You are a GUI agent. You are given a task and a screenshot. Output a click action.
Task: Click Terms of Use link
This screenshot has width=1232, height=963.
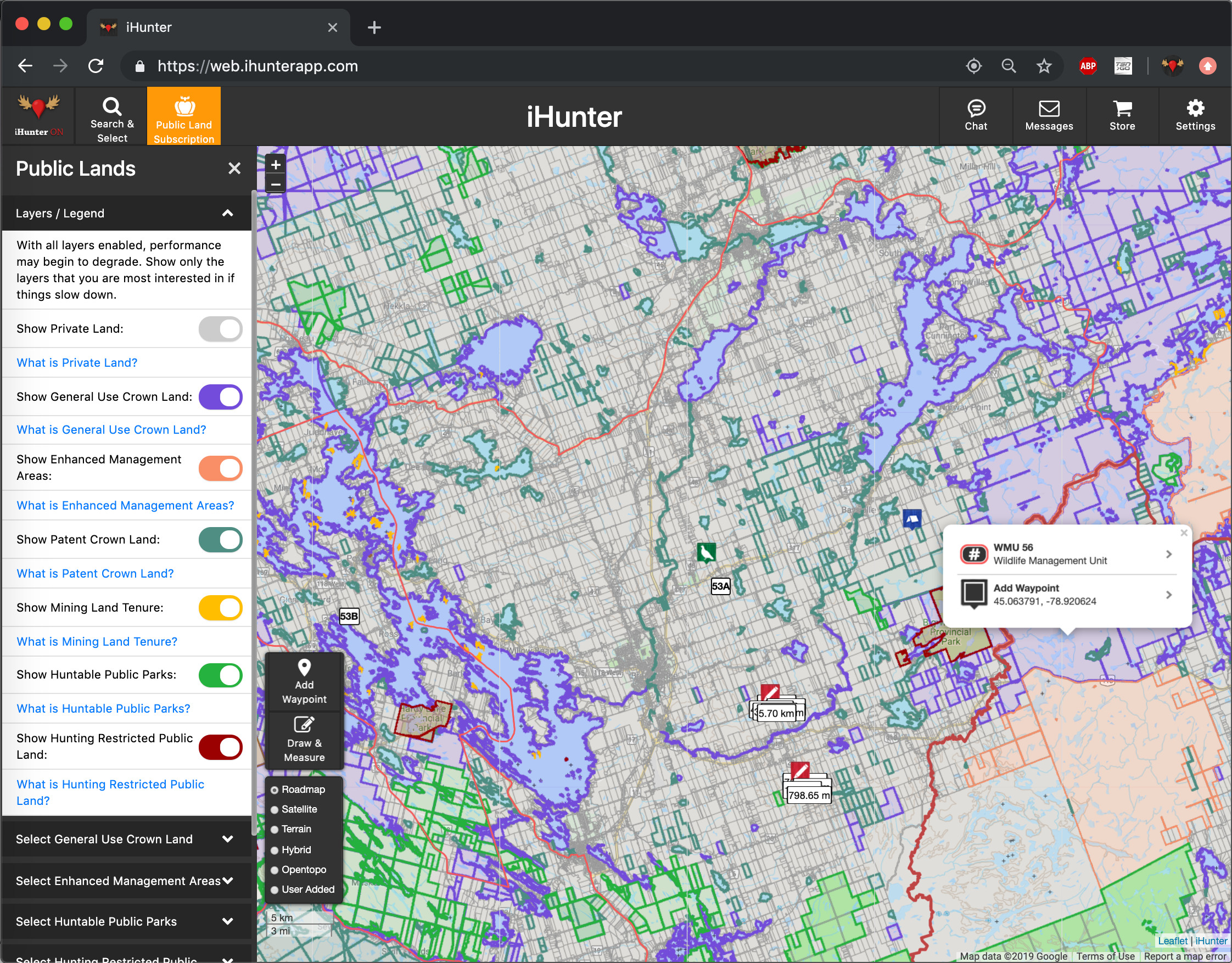coord(1105,957)
